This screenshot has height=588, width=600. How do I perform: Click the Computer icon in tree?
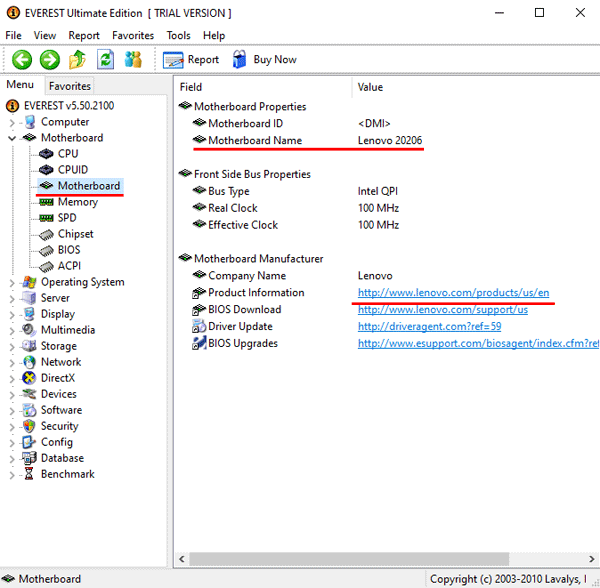29,122
